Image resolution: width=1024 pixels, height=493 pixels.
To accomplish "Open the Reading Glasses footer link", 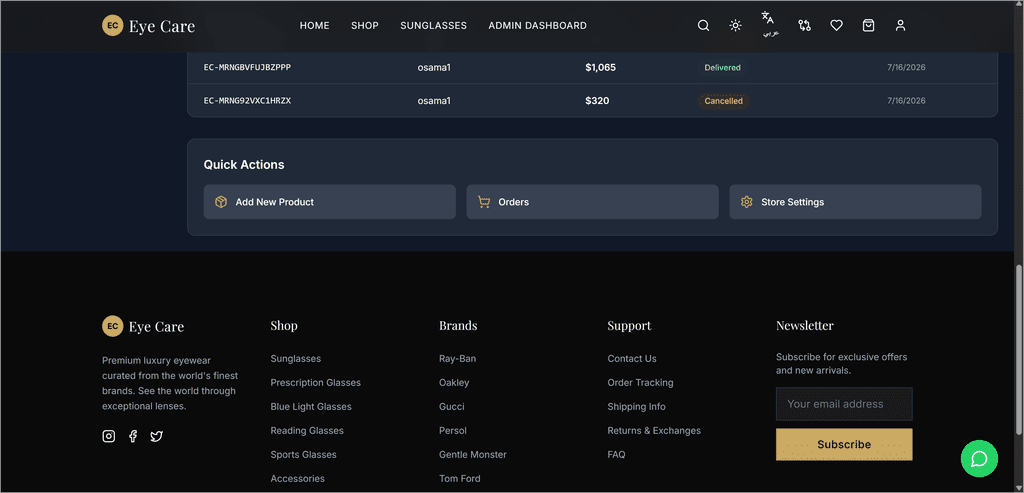I will tap(307, 431).
